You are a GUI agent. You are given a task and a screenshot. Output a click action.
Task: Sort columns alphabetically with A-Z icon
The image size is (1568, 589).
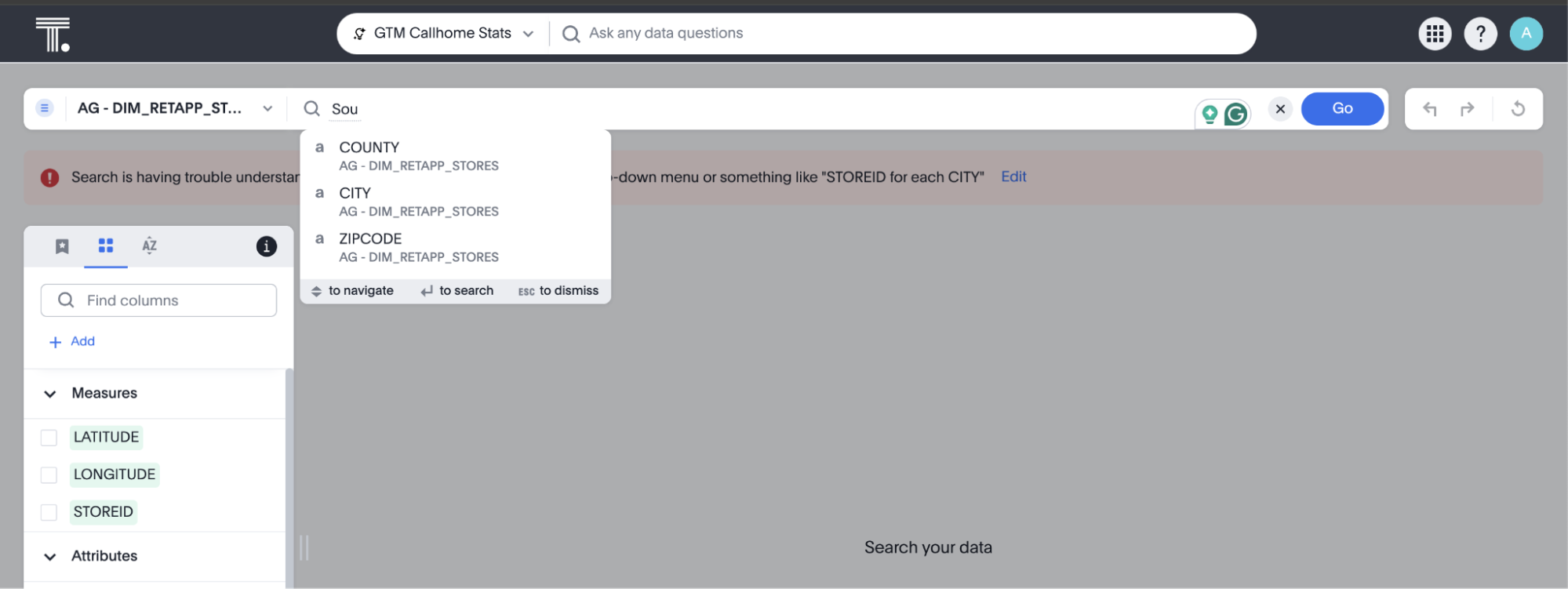[x=148, y=245]
